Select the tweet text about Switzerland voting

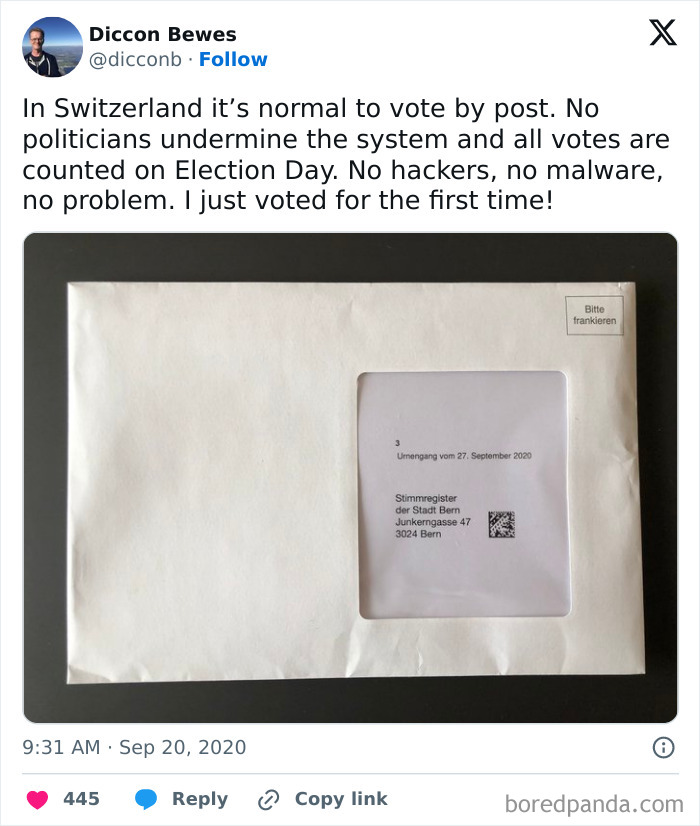pos(346,154)
